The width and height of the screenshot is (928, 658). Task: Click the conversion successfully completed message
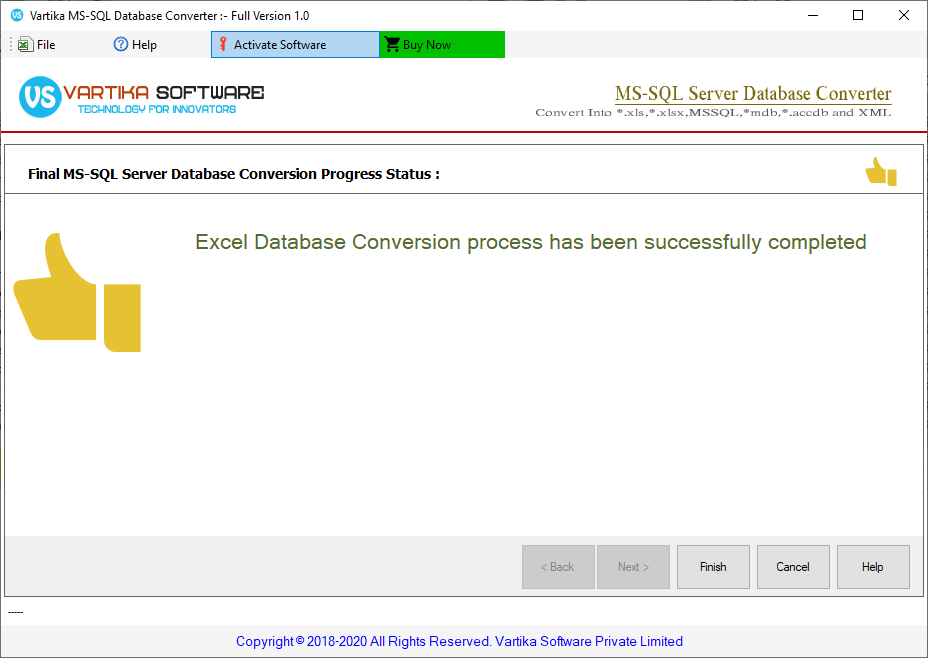coord(531,242)
